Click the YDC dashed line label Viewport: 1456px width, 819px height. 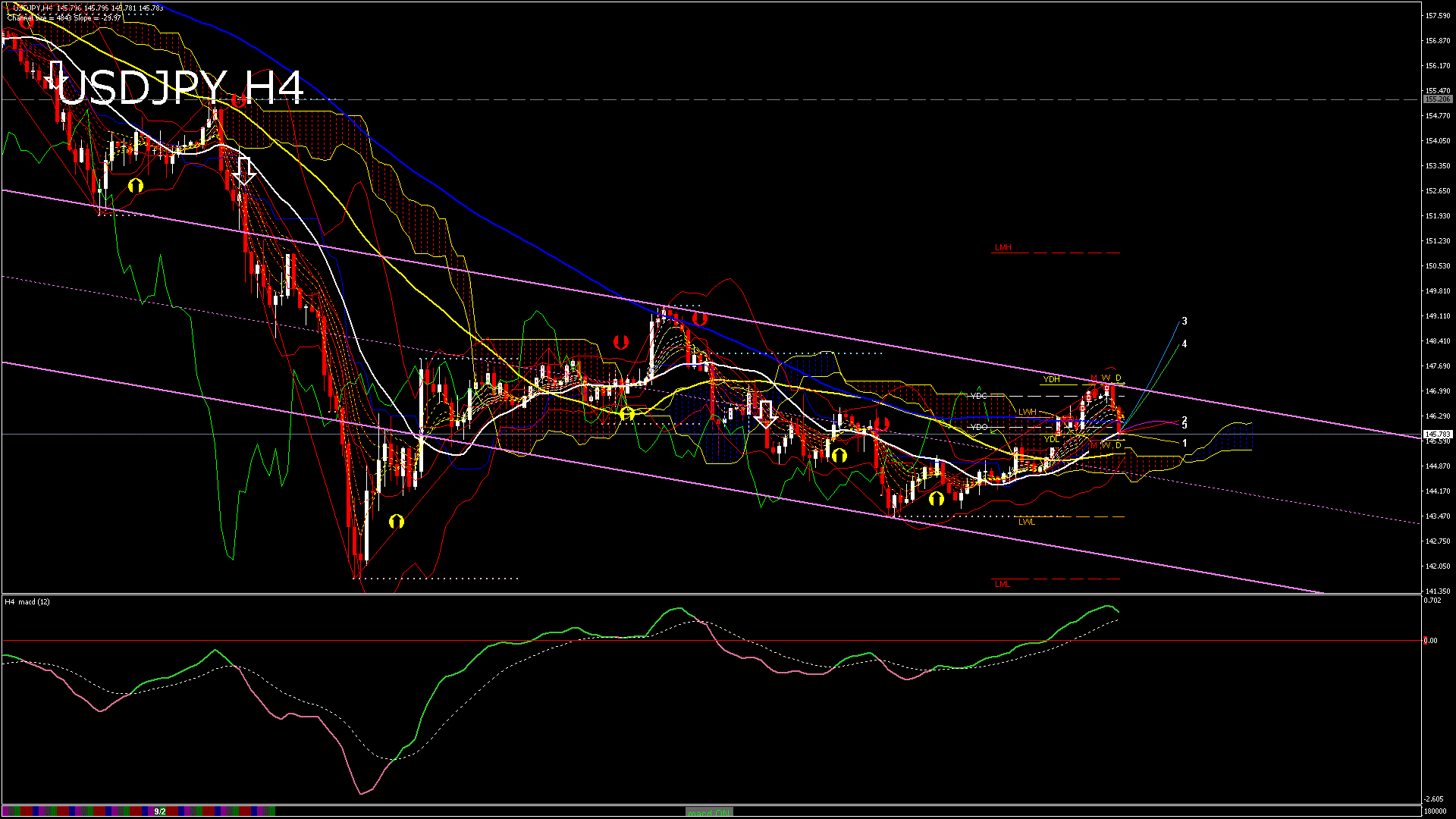point(978,396)
